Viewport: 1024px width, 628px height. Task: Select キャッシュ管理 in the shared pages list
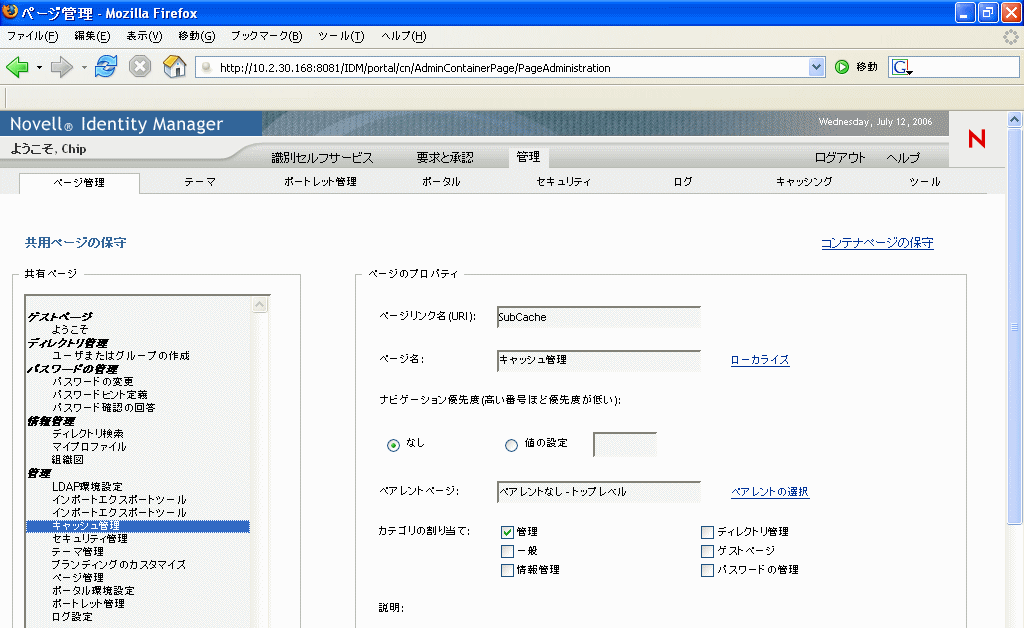87,526
